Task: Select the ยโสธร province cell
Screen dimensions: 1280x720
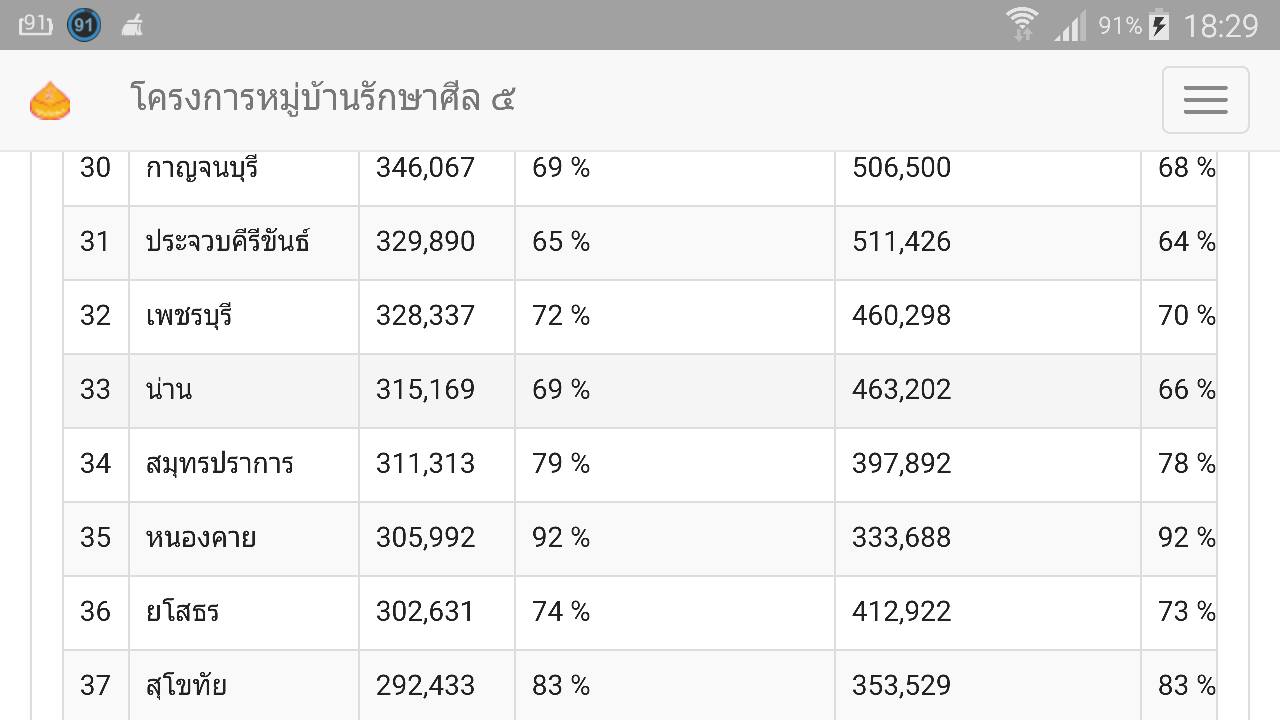Action: [244, 613]
